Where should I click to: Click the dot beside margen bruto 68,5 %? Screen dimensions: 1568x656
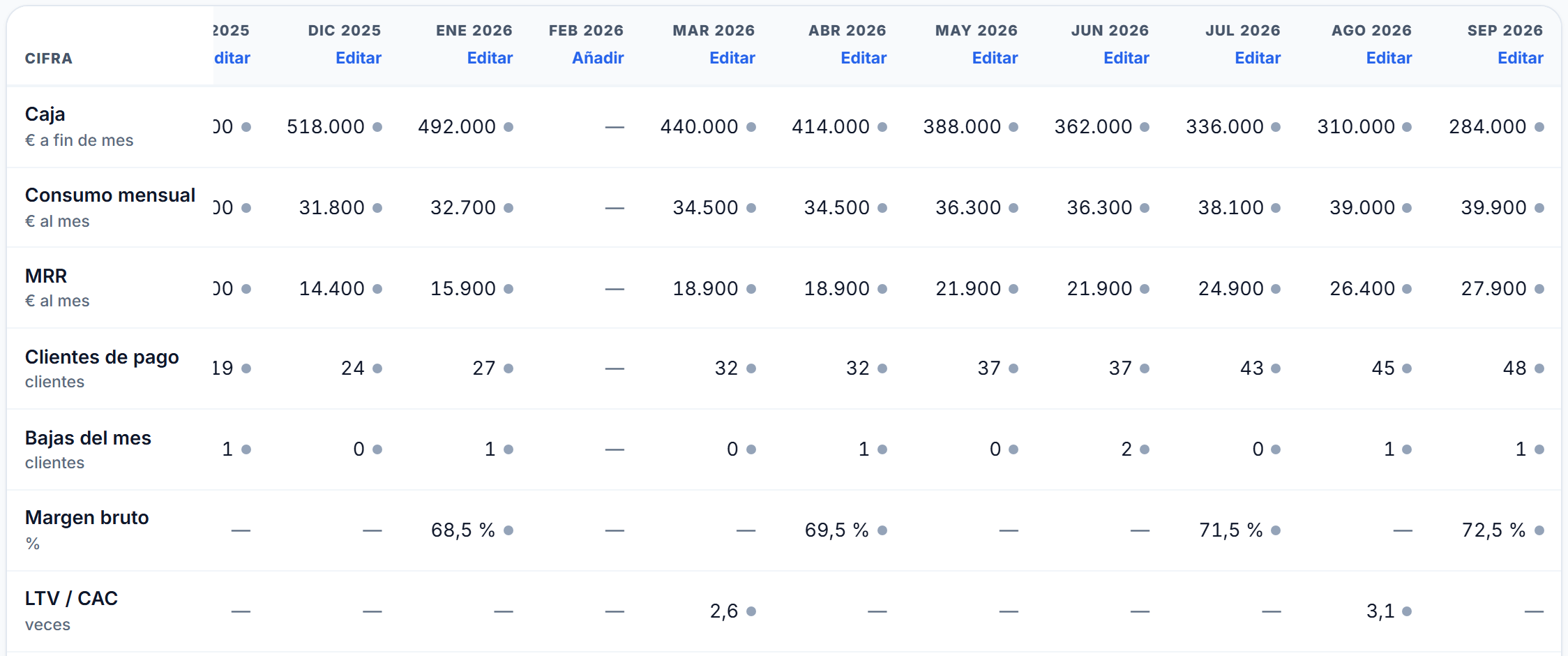point(508,530)
